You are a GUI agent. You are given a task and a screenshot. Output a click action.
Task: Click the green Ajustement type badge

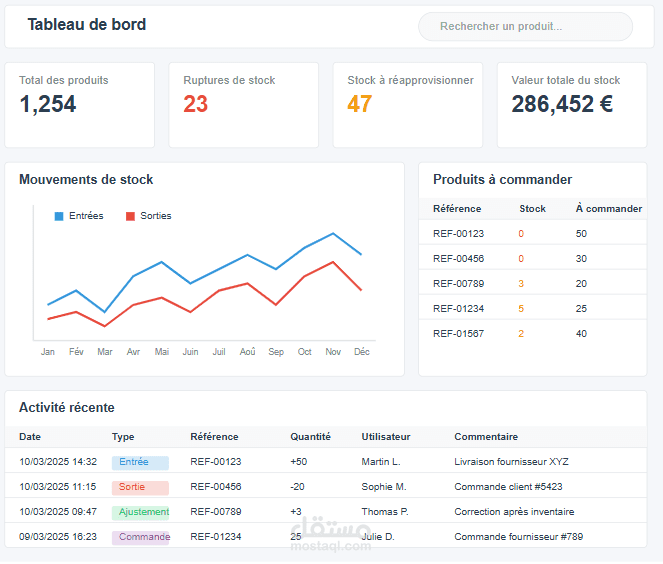[140, 512]
